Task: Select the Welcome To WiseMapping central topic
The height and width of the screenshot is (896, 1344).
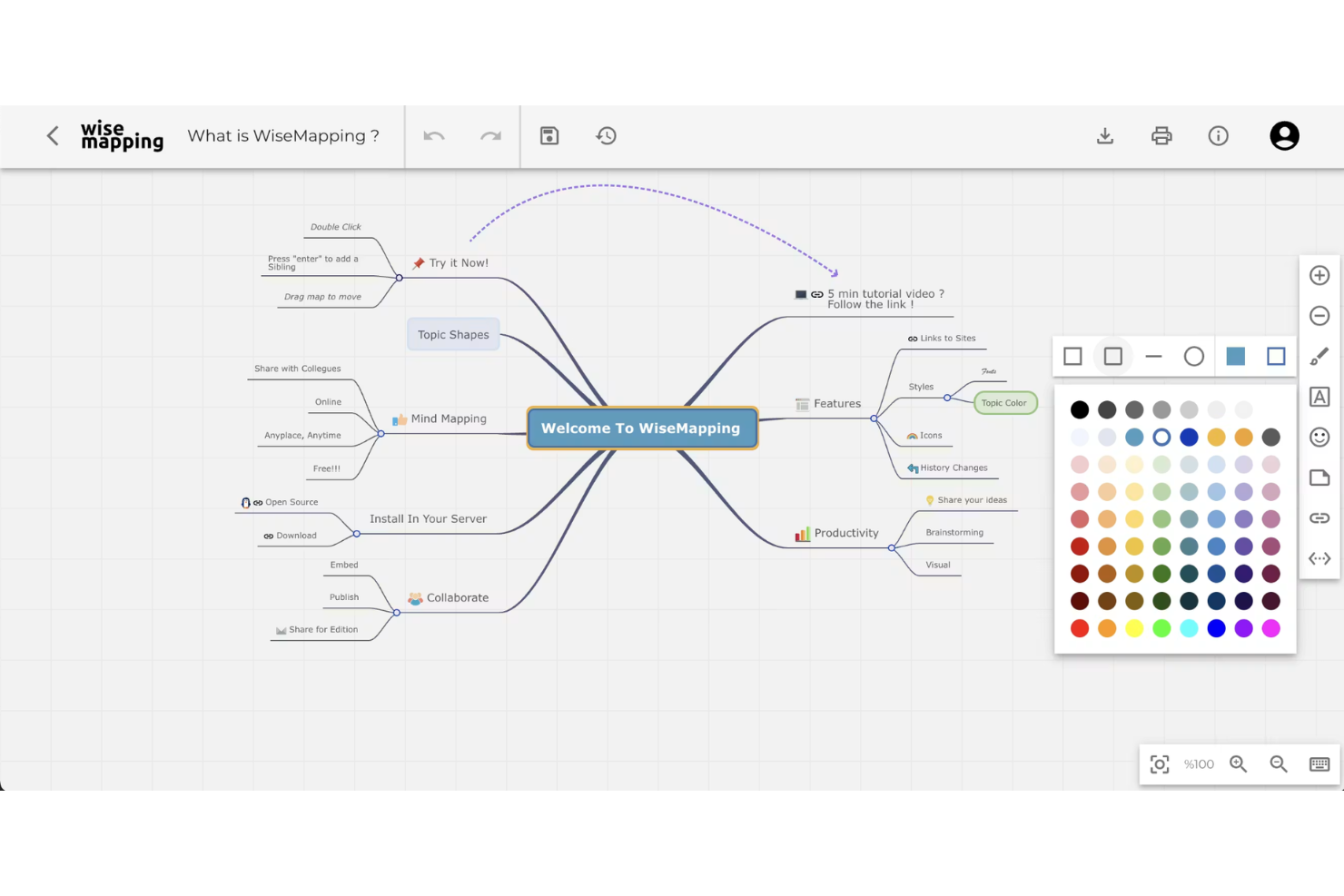Action: [642, 428]
